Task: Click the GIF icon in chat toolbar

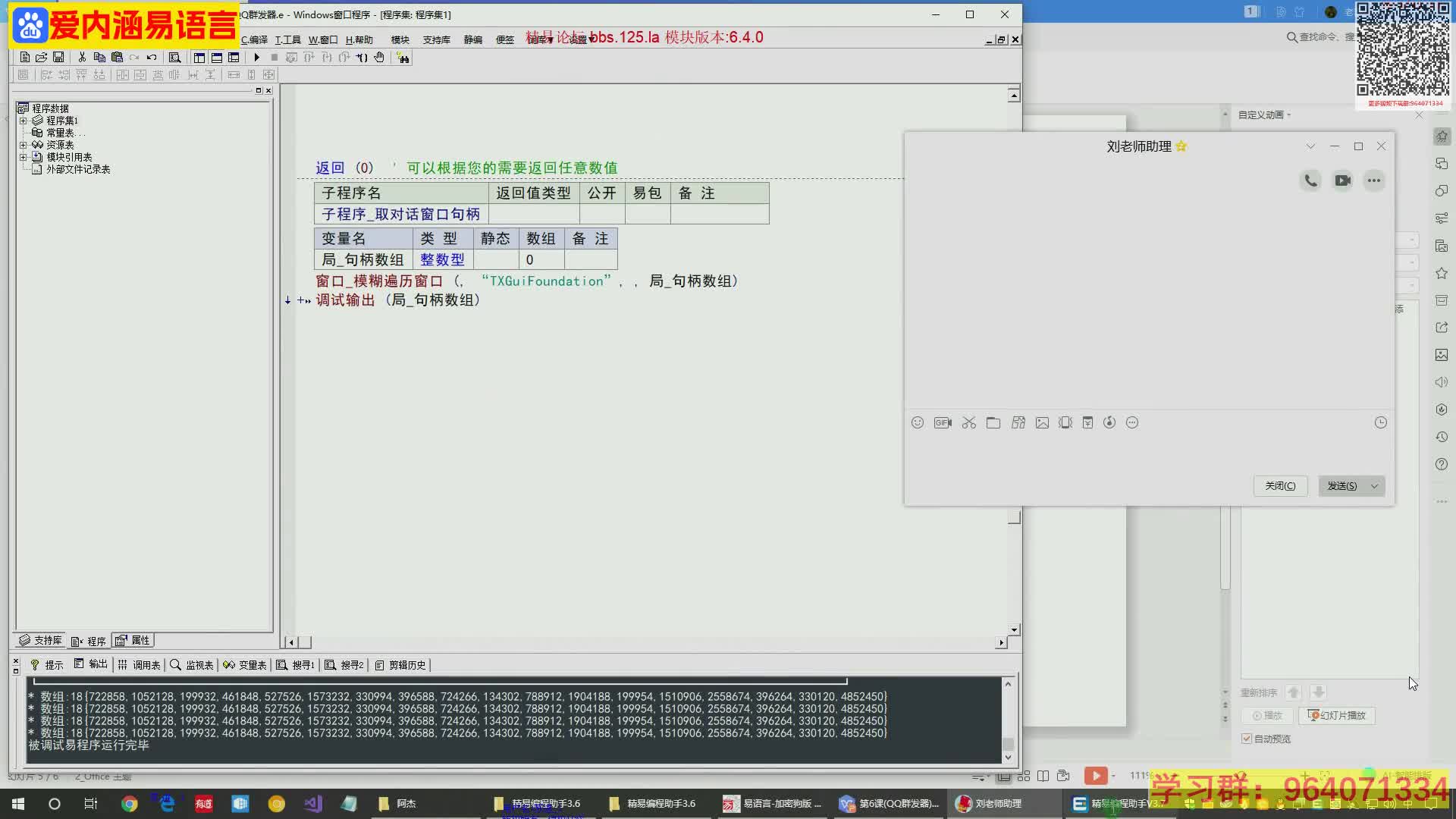Action: [943, 423]
